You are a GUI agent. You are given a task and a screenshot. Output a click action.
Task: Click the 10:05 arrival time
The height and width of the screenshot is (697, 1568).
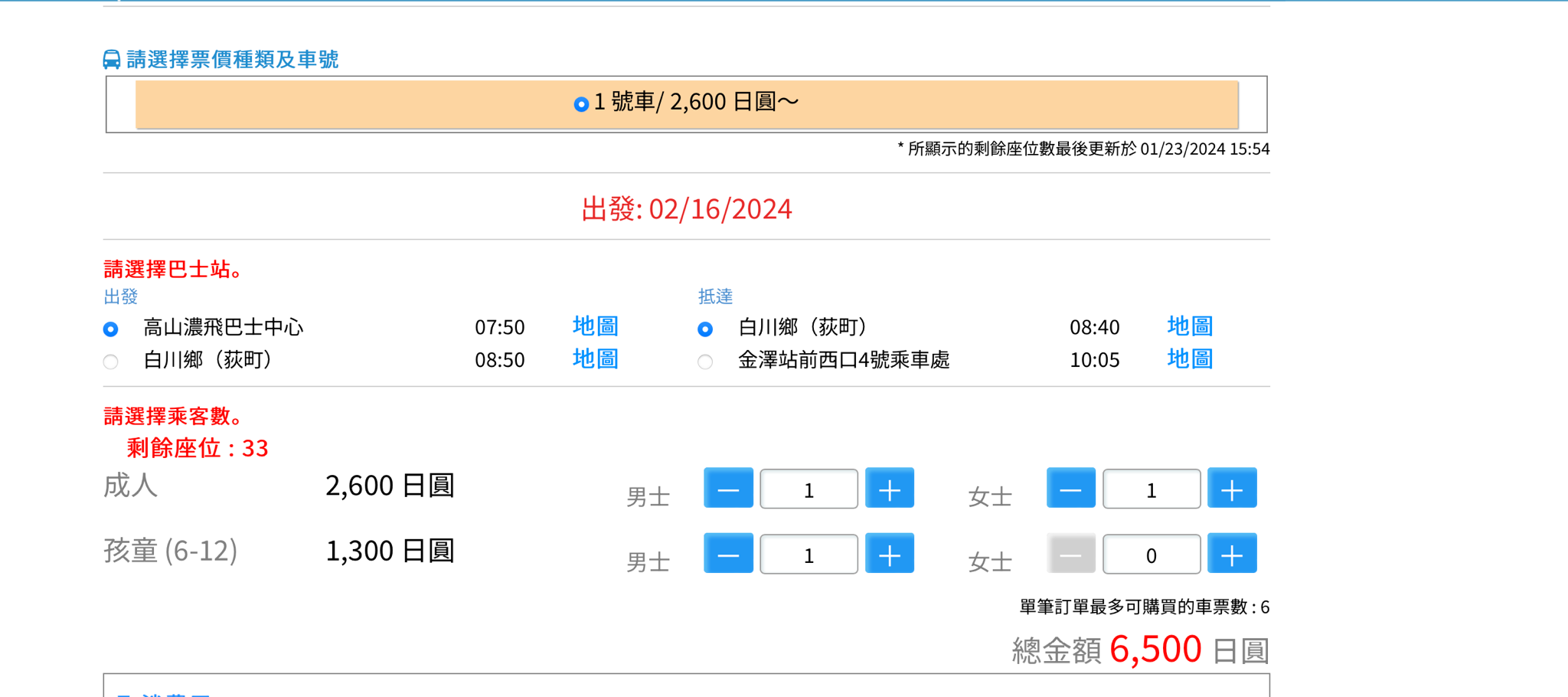pyautogui.click(x=1095, y=360)
